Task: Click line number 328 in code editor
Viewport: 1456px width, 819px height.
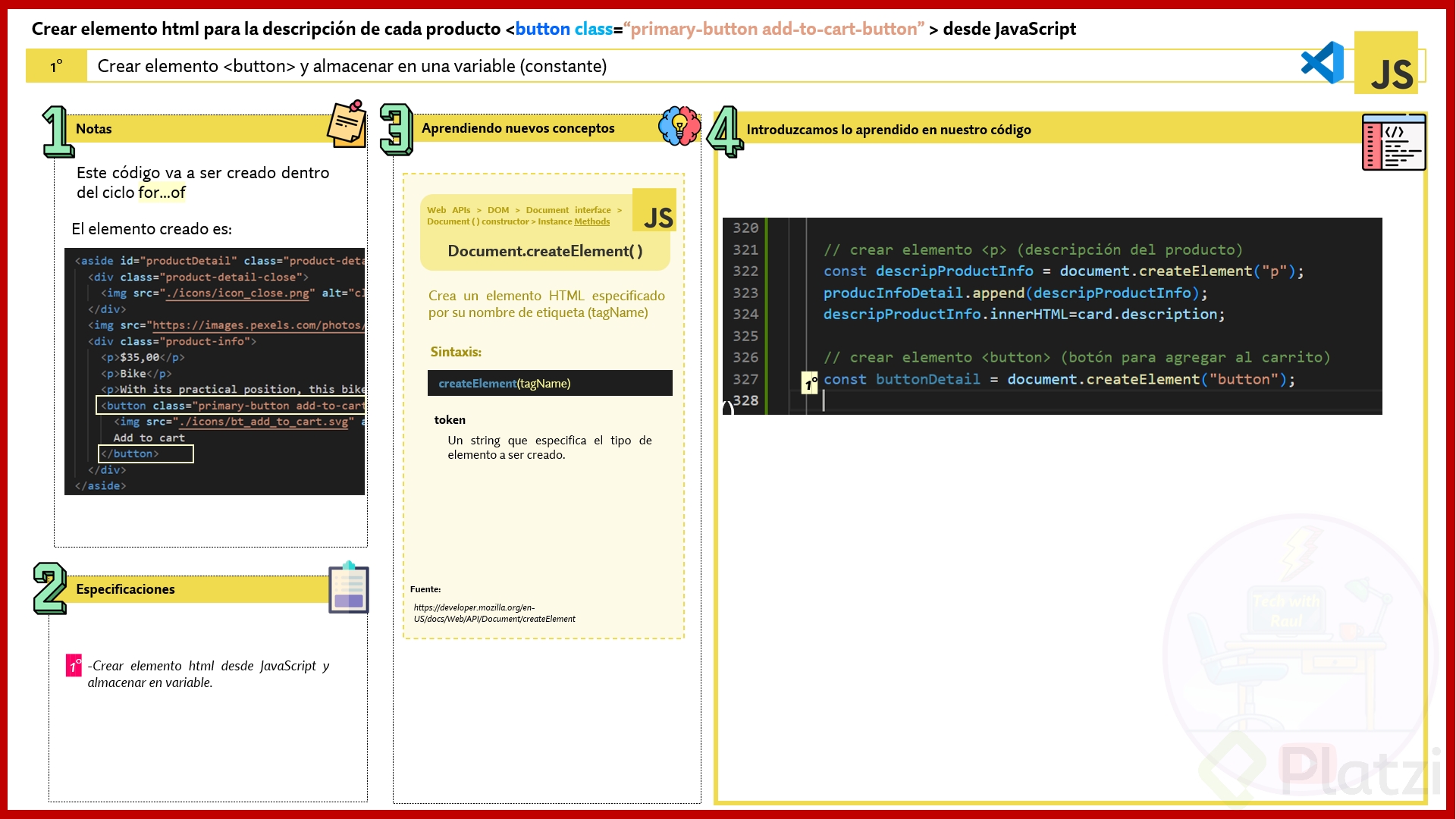Action: coord(745,400)
